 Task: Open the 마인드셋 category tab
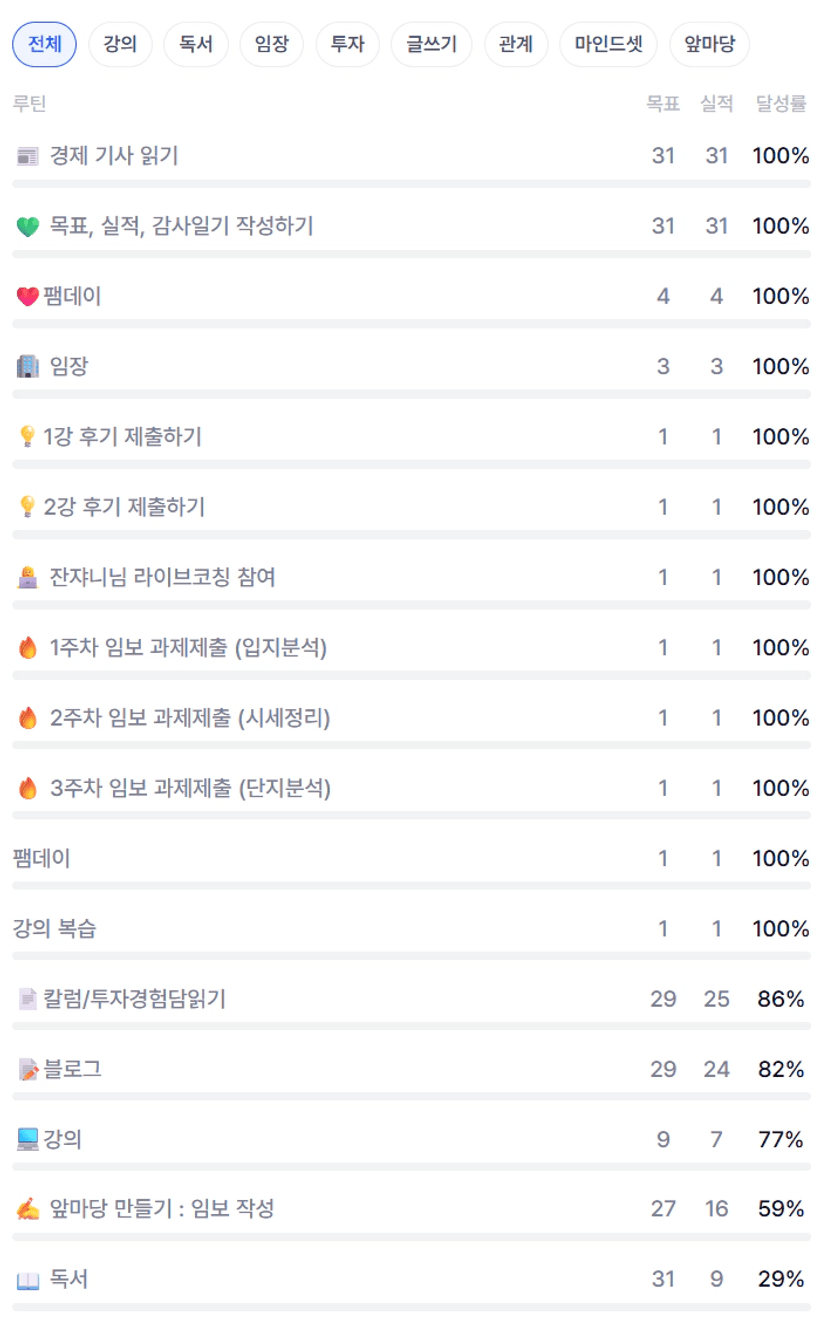tap(608, 44)
